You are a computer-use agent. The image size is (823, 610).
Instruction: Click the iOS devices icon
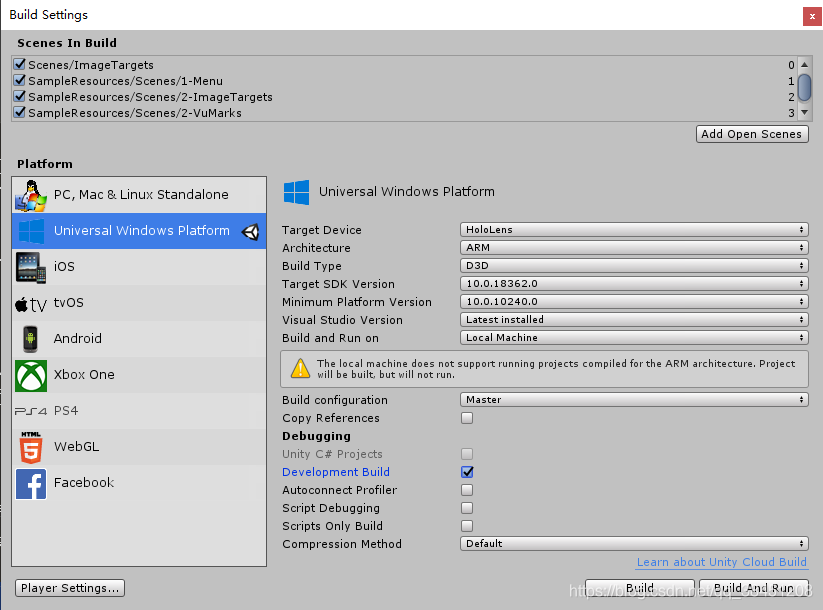(x=30, y=267)
